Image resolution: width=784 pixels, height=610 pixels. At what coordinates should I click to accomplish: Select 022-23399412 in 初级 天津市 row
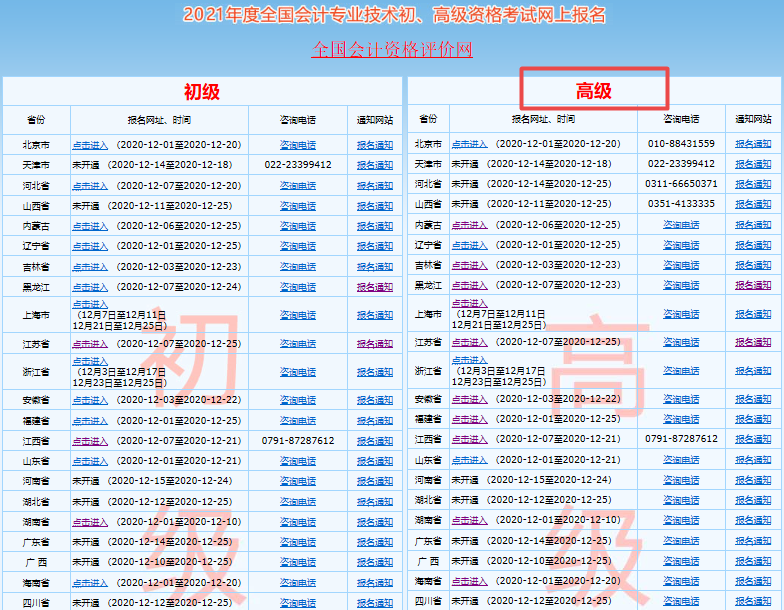point(298,165)
